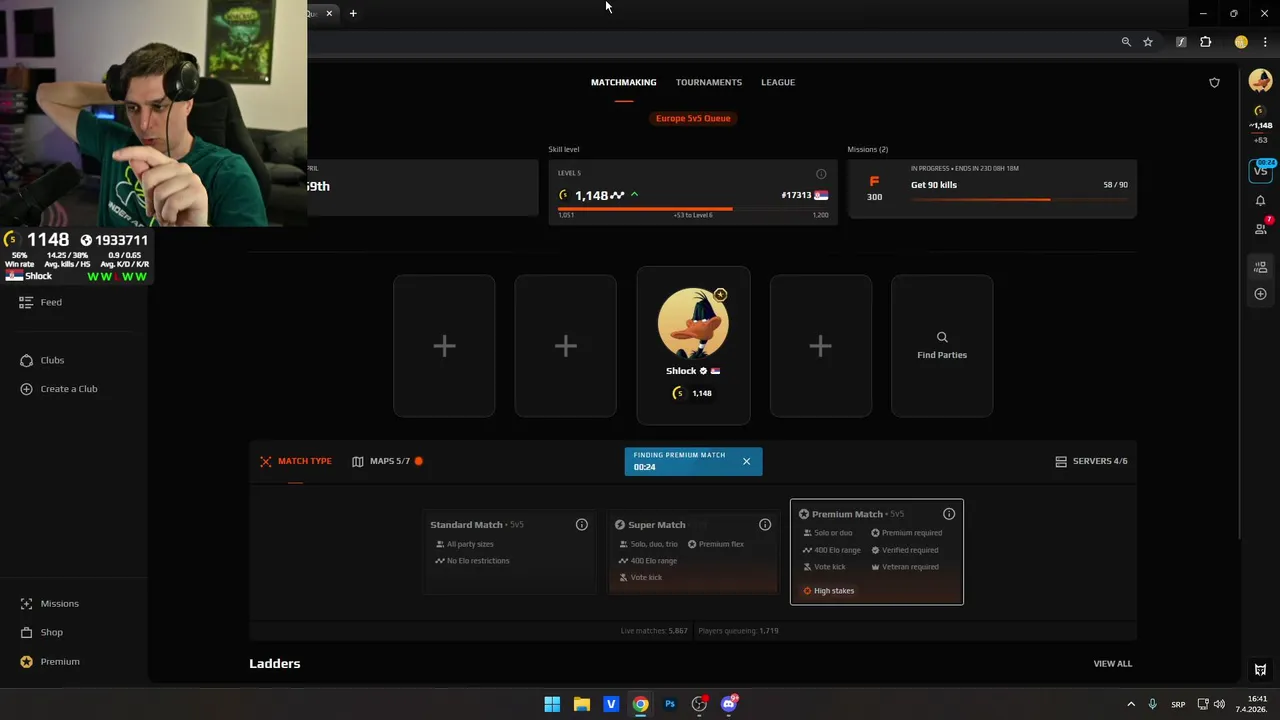
Task: Show hidden system tray icons
Action: coord(1131,704)
